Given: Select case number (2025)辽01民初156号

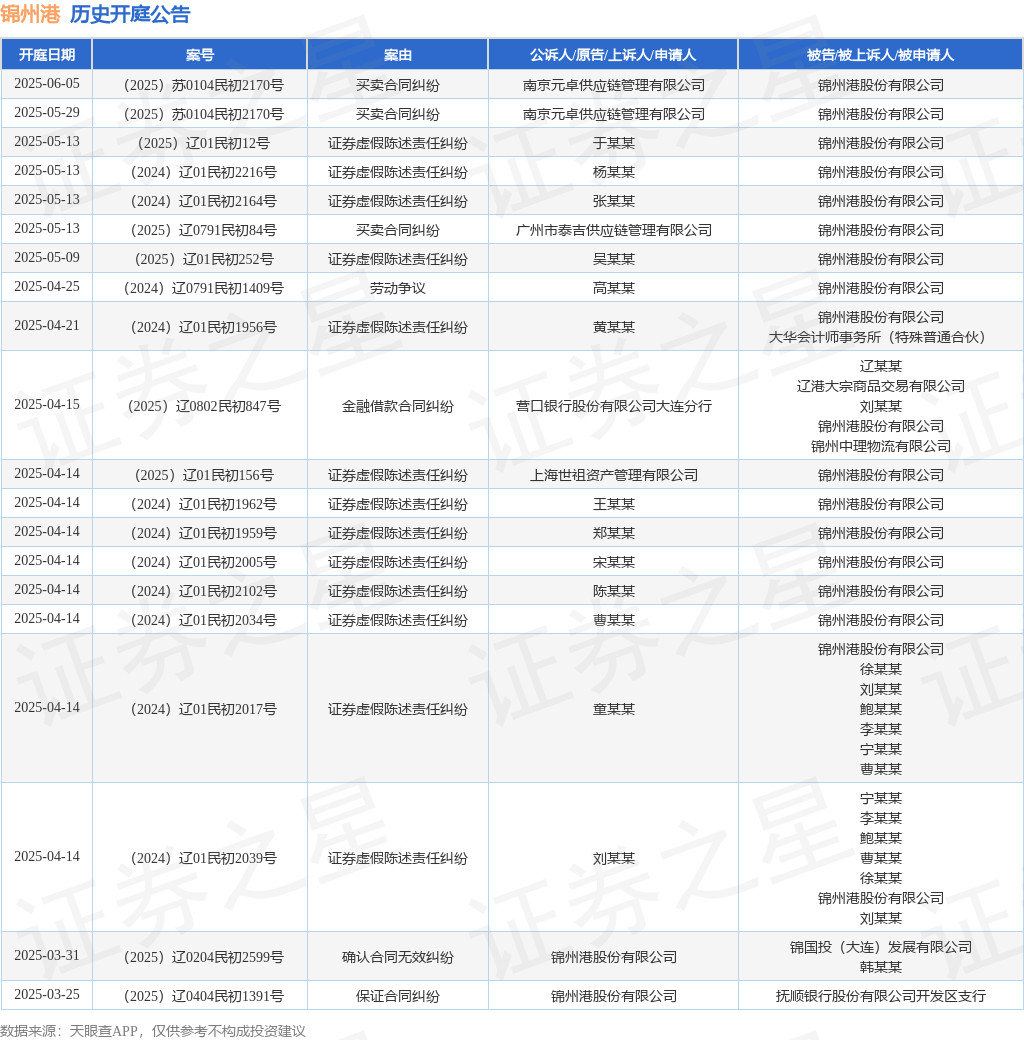Looking at the screenshot, I should (x=200, y=475).
